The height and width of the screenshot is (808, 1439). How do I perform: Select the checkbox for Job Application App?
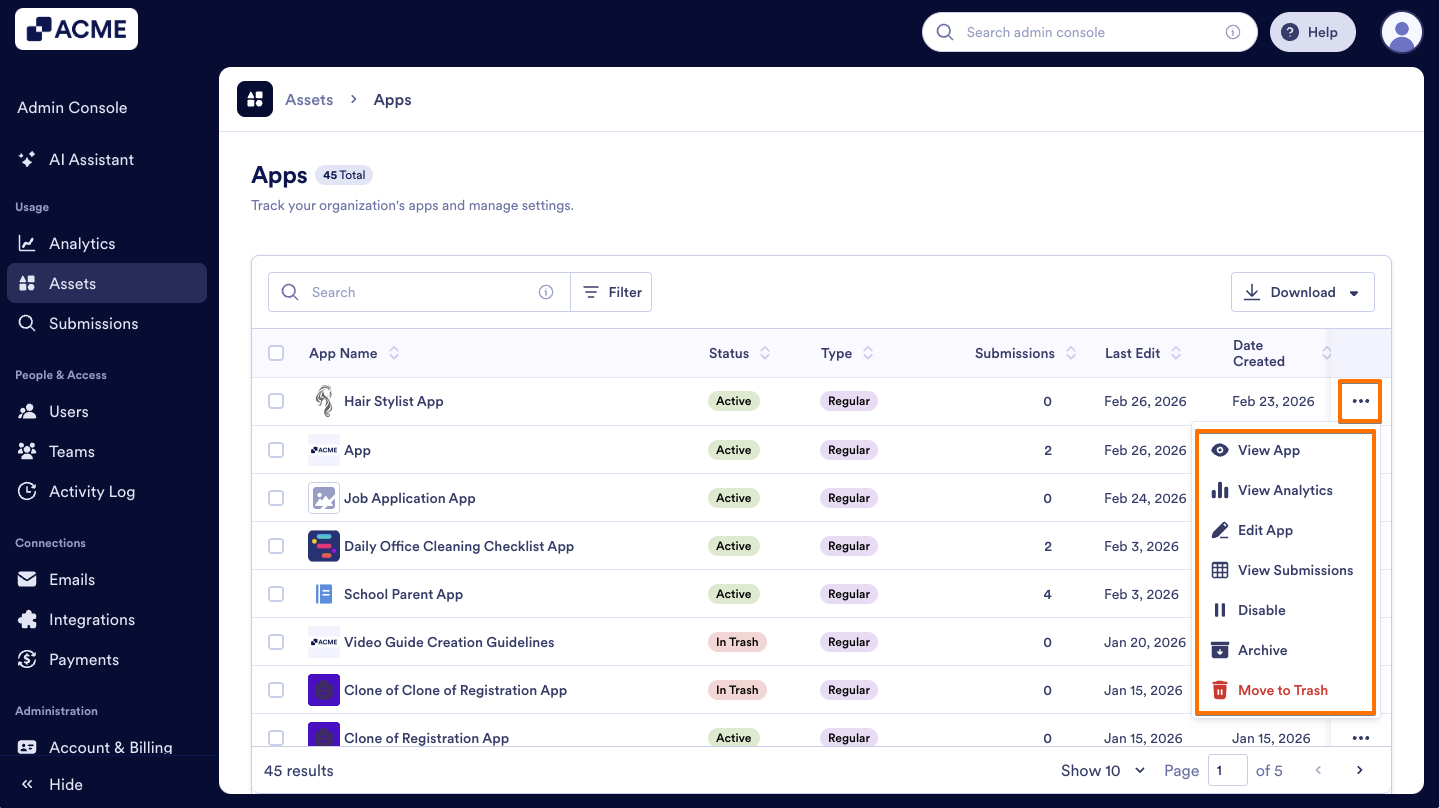coord(276,497)
